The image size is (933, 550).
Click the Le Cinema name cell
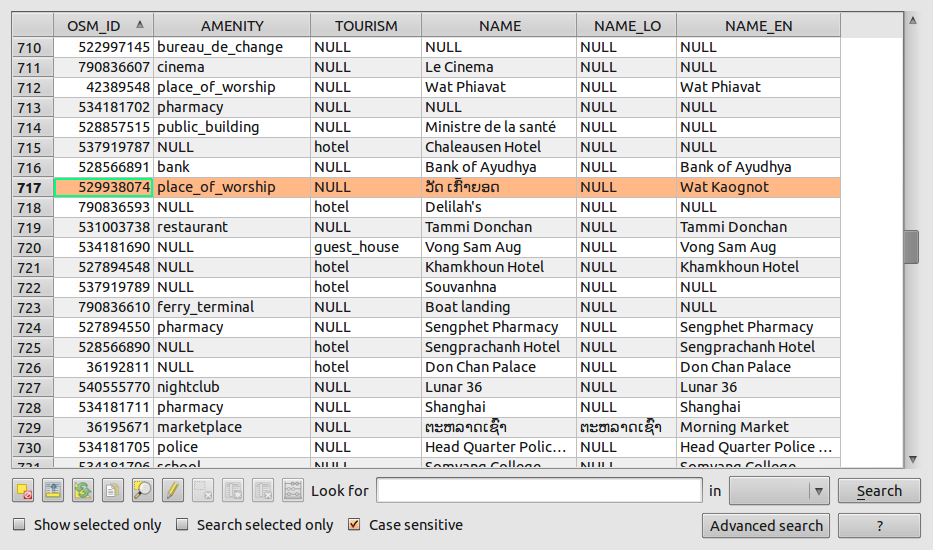(x=499, y=67)
